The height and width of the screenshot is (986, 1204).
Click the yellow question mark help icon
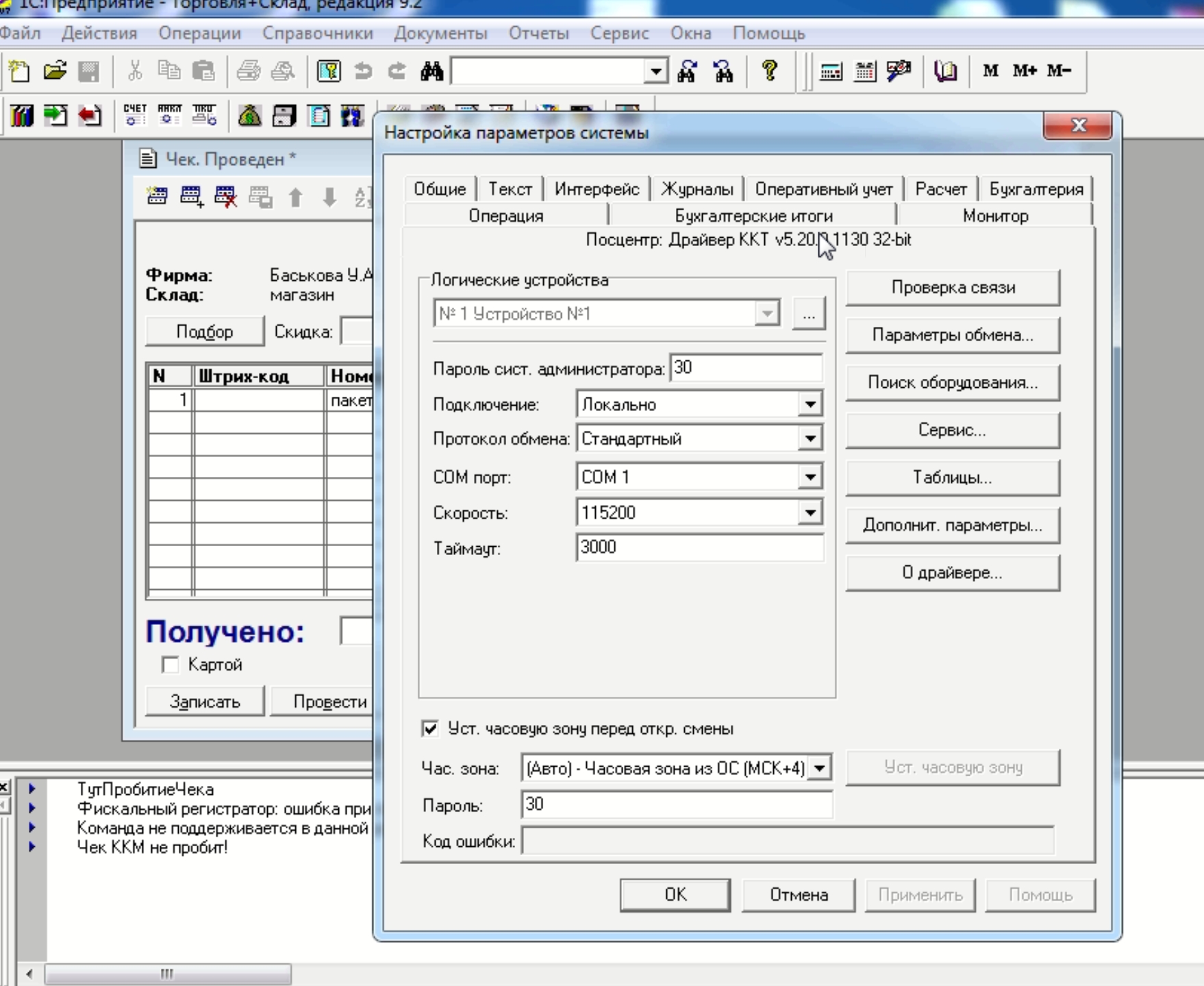tap(770, 71)
